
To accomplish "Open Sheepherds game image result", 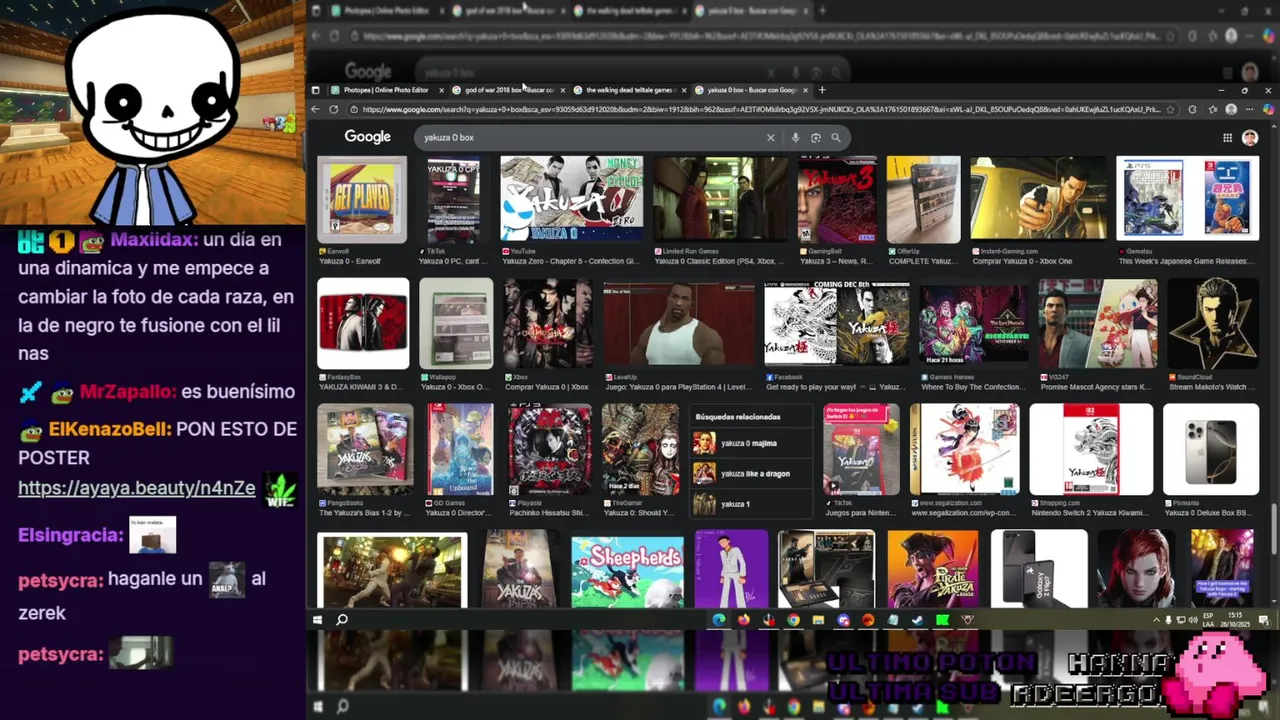I will [x=628, y=572].
